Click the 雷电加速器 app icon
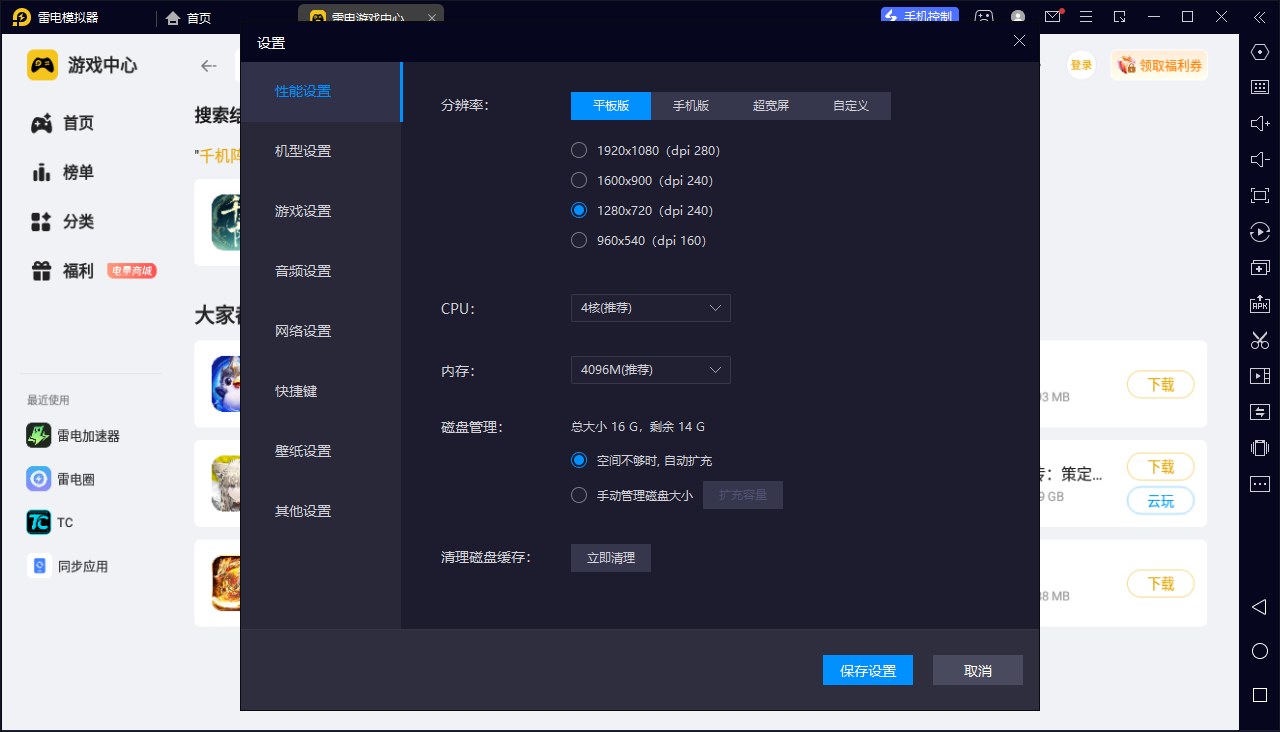The image size is (1280, 732). point(39,436)
